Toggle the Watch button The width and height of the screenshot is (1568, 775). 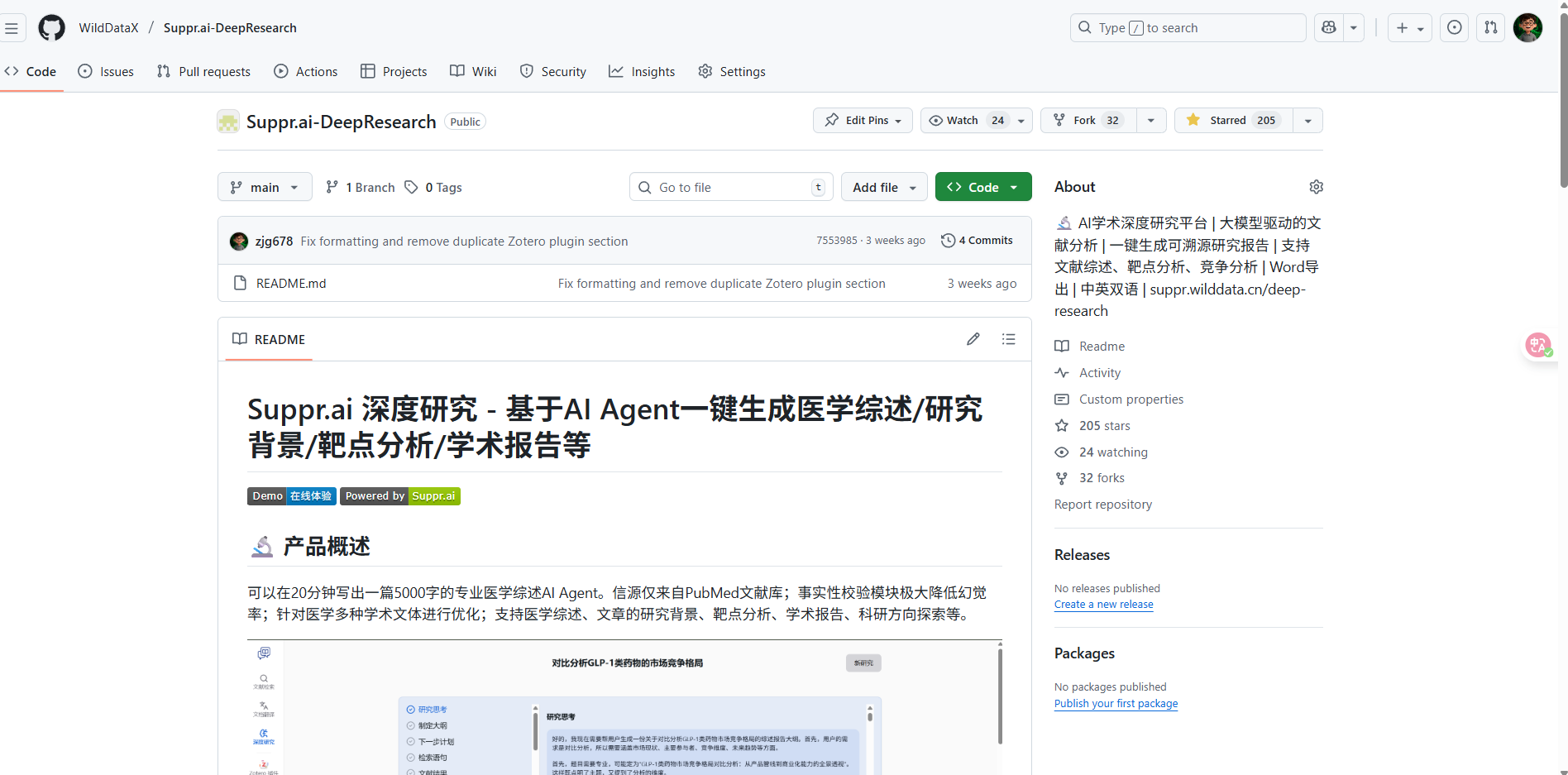coord(965,121)
